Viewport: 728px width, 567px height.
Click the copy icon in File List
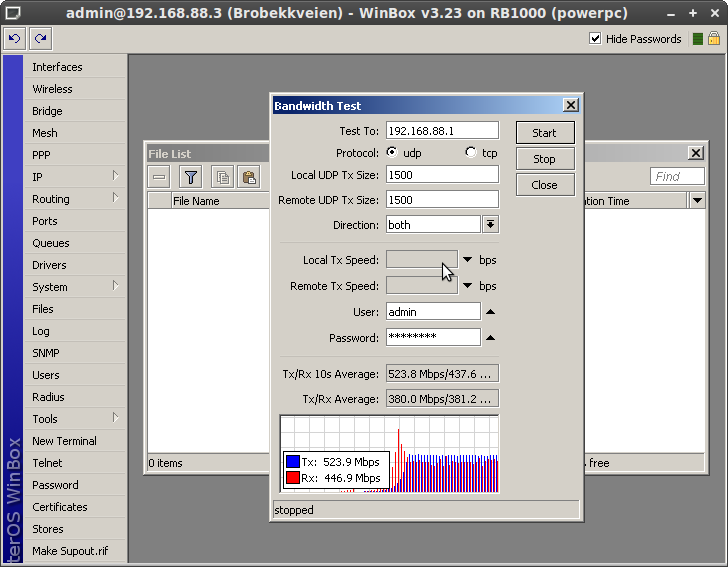pyautogui.click(x=222, y=177)
